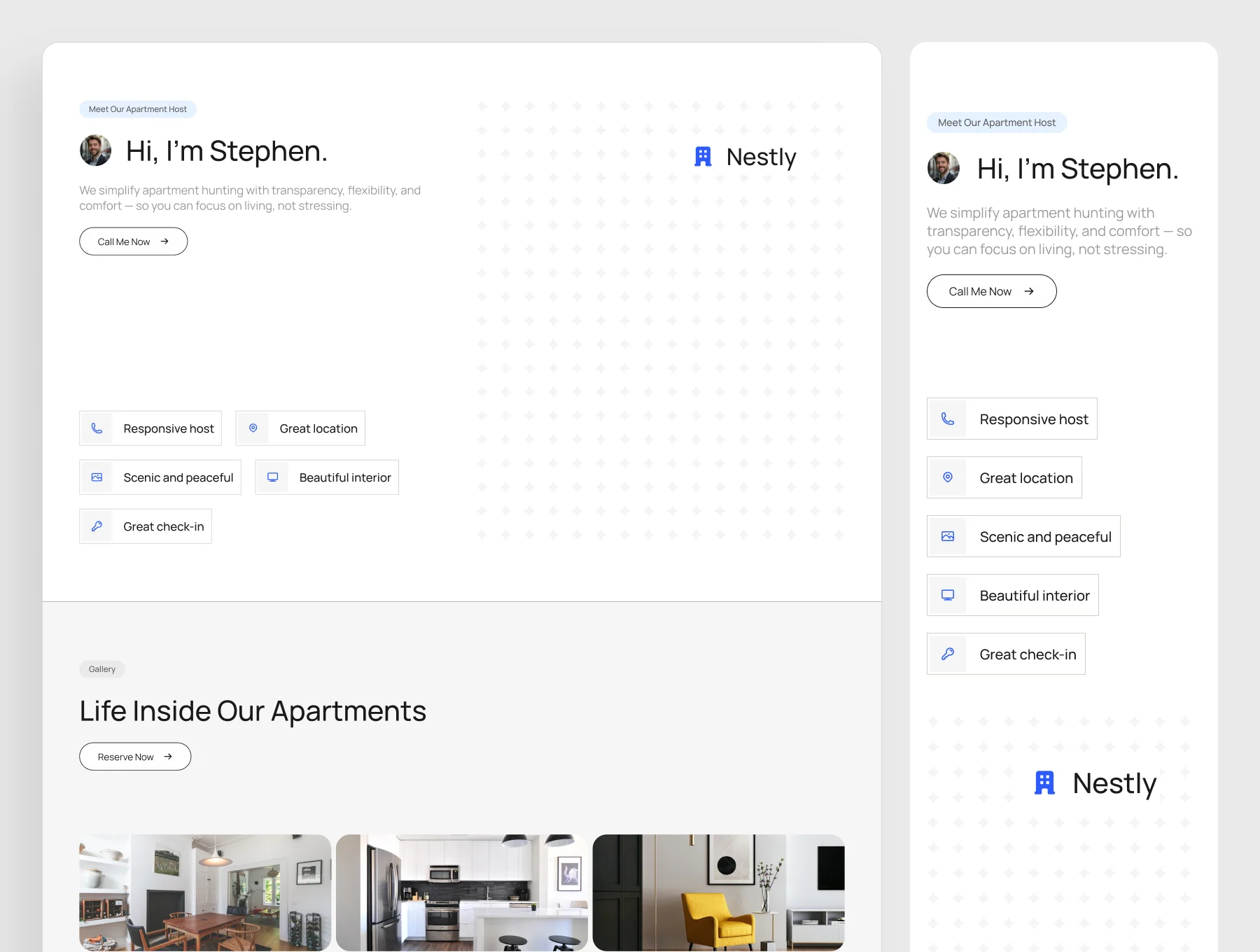Click 'Great location' text in desktop view
Image resolution: width=1260 pixels, height=952 pixels.
click(x=318, y=428)
